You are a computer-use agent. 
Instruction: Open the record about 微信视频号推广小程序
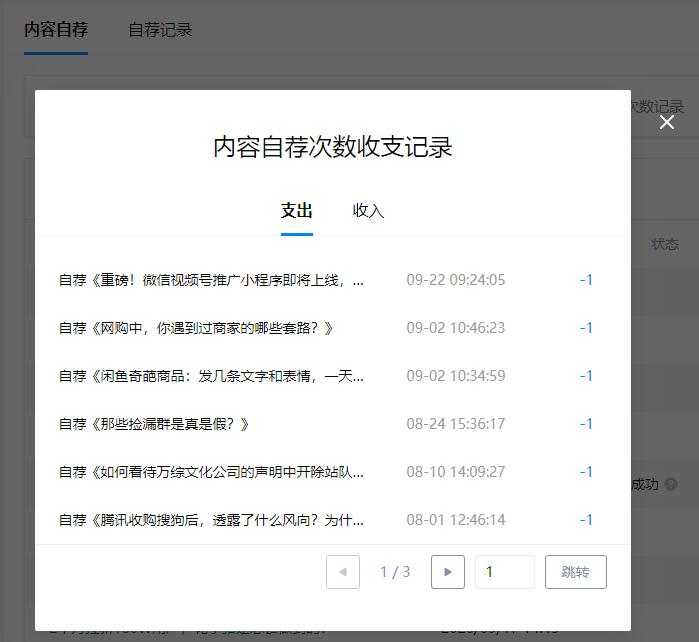[x=211, y=280]
